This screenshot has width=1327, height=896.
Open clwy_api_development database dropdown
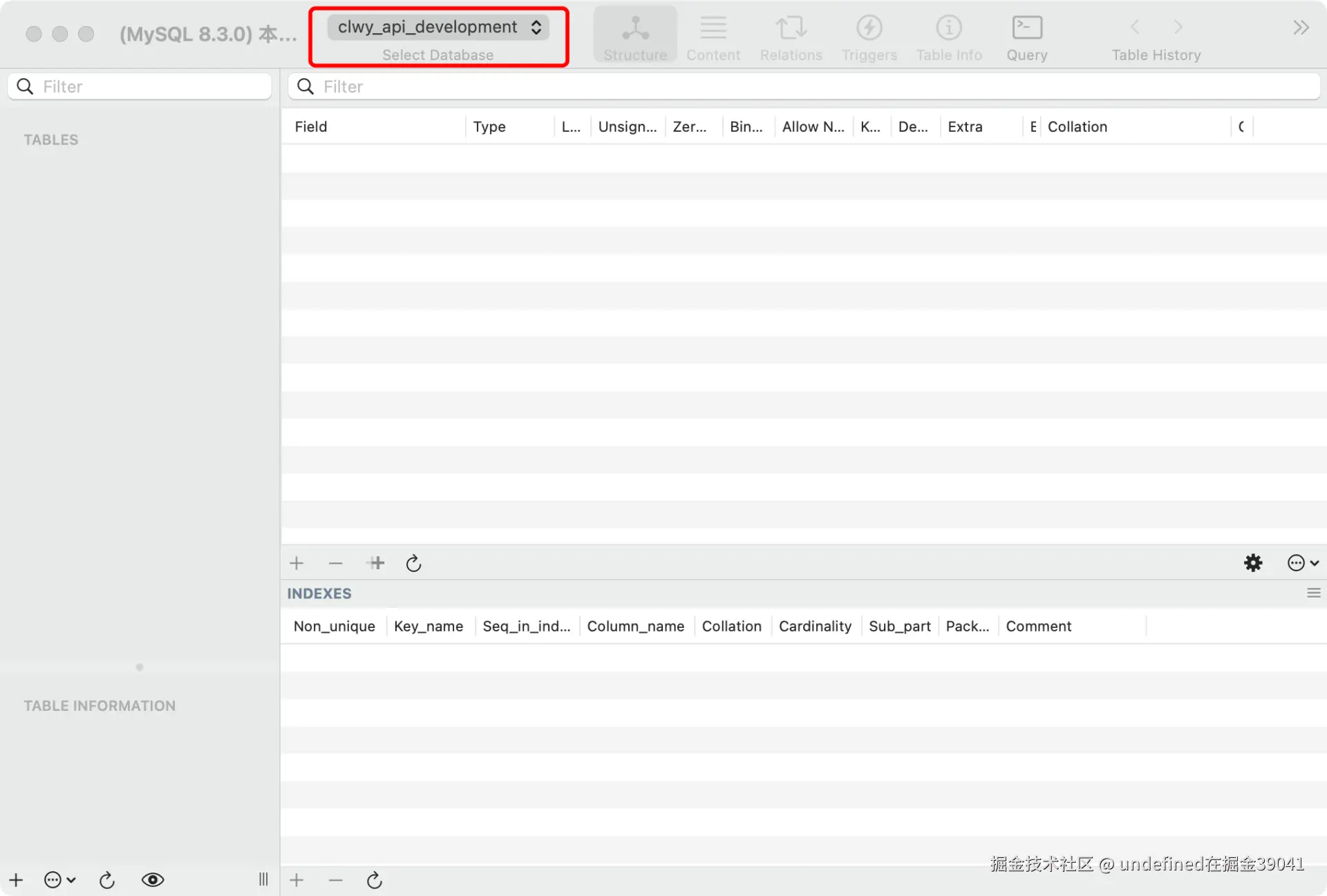tap(438, 28)
